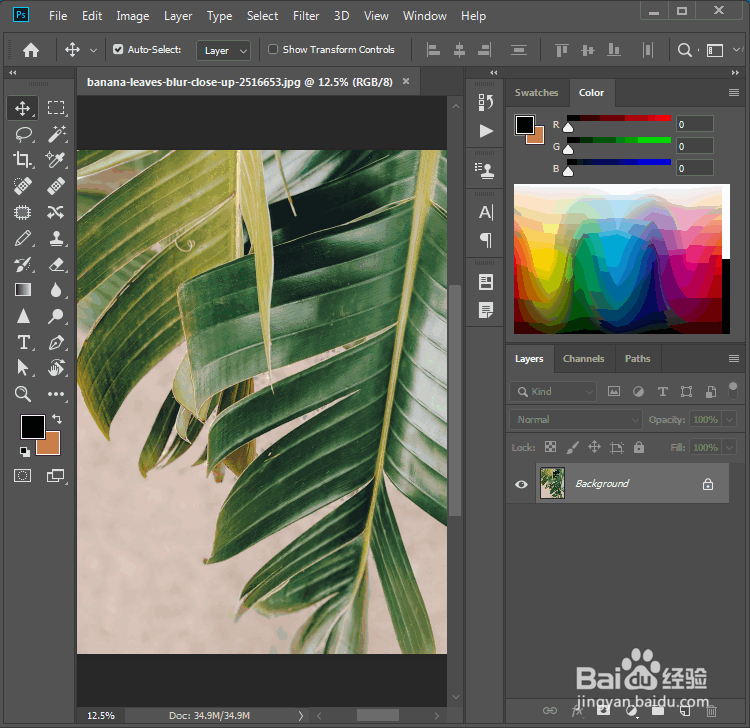The image size is (750, 728).
Task: Select the Hand tool
Action: 56,368
